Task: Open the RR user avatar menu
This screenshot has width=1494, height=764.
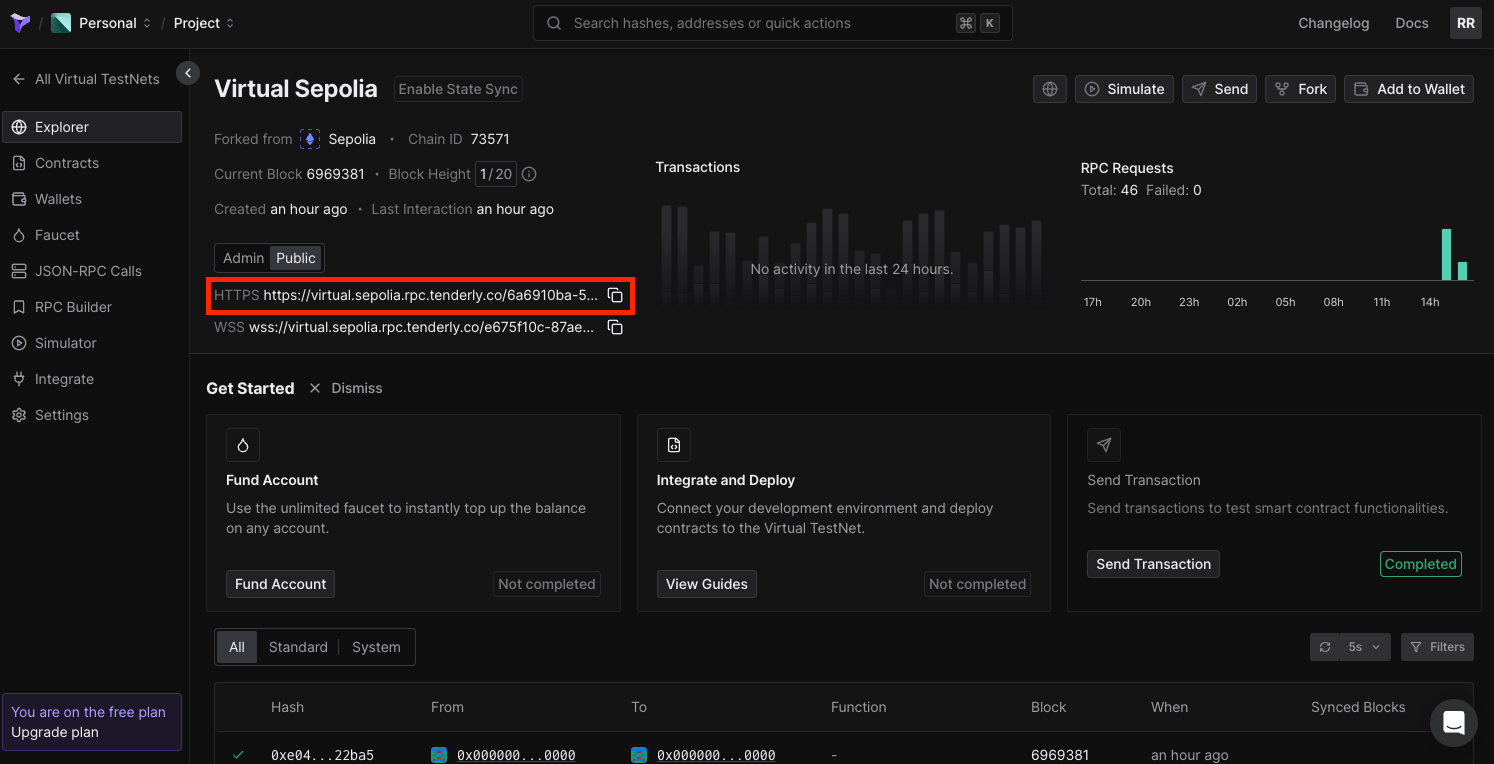Action: tap(1466, 23)
